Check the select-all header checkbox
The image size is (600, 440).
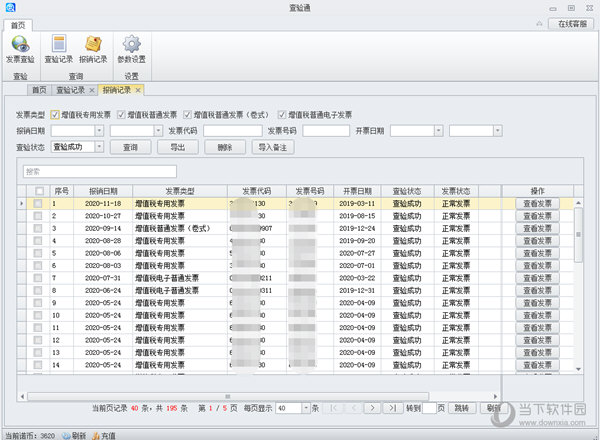(x=39, y=191)
